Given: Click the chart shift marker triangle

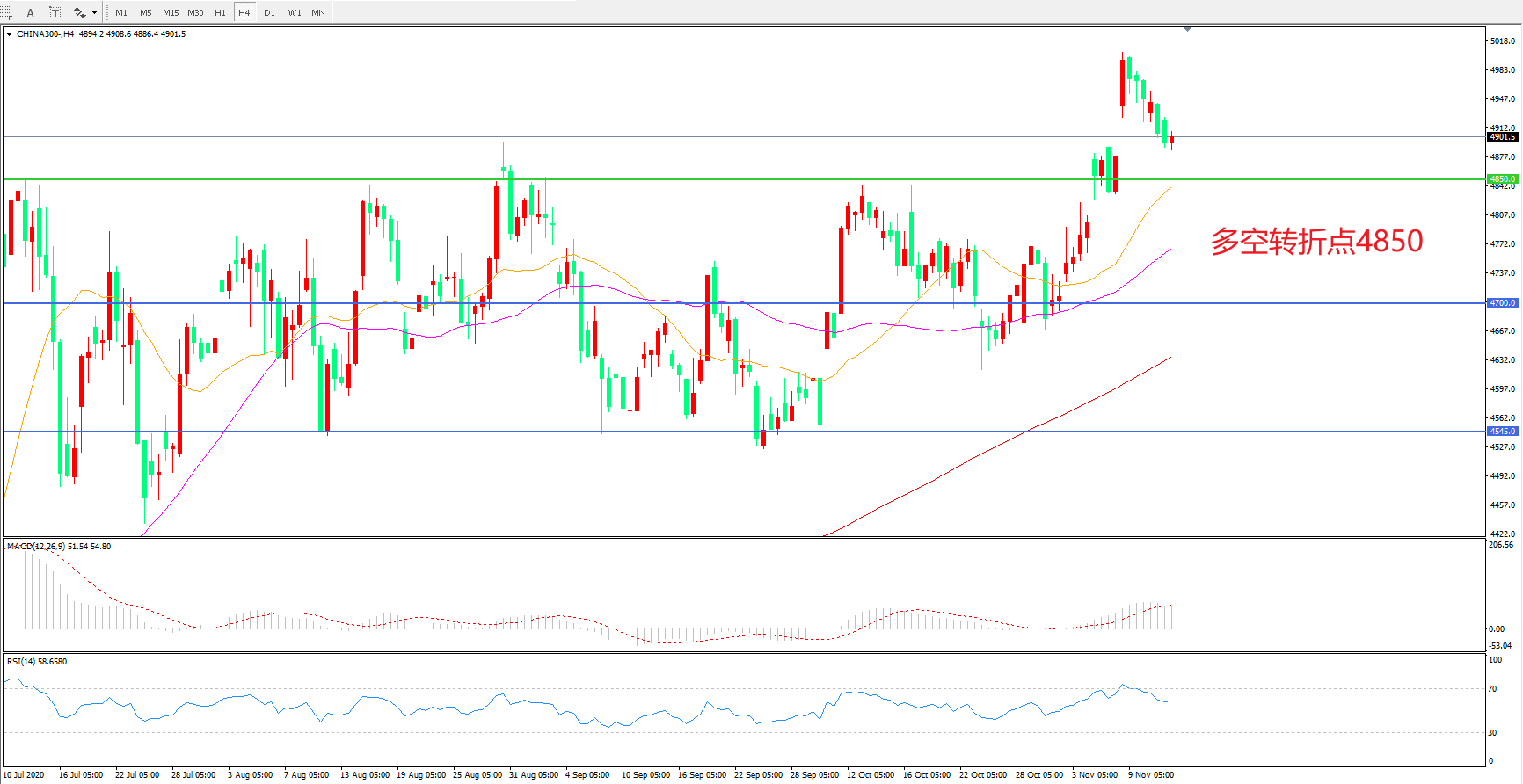Looking at the screenshot, I should pyautogui.click(x=1187, y=29).
